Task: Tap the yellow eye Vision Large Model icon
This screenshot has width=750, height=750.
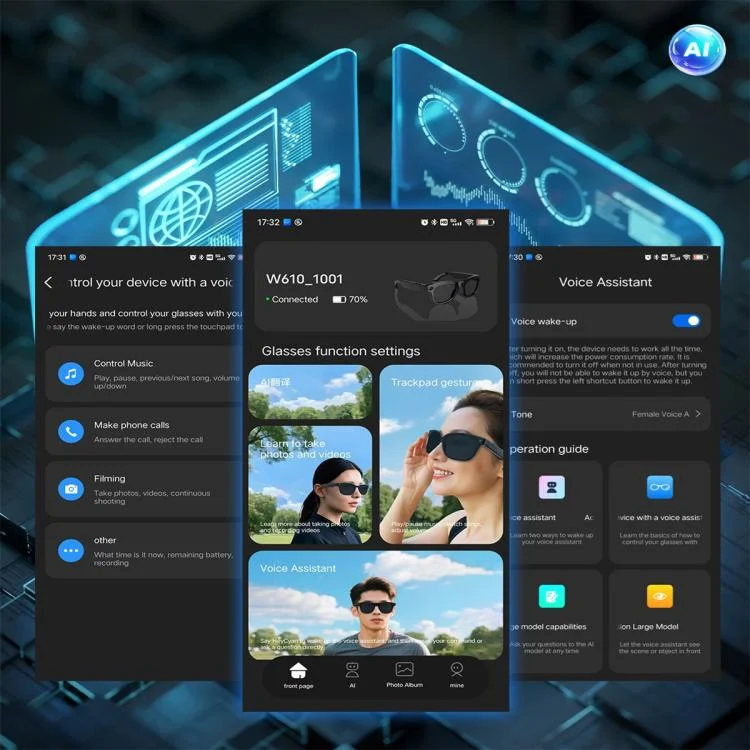Action: click(659, 597)
